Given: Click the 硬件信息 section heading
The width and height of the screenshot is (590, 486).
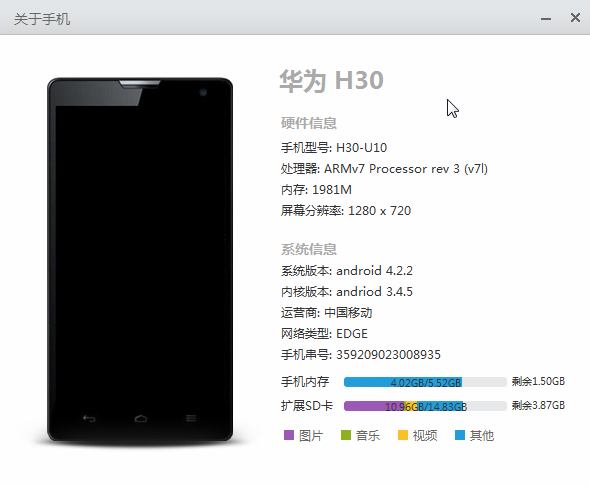Looking at the screenshot, I should [x=309, y=123].
